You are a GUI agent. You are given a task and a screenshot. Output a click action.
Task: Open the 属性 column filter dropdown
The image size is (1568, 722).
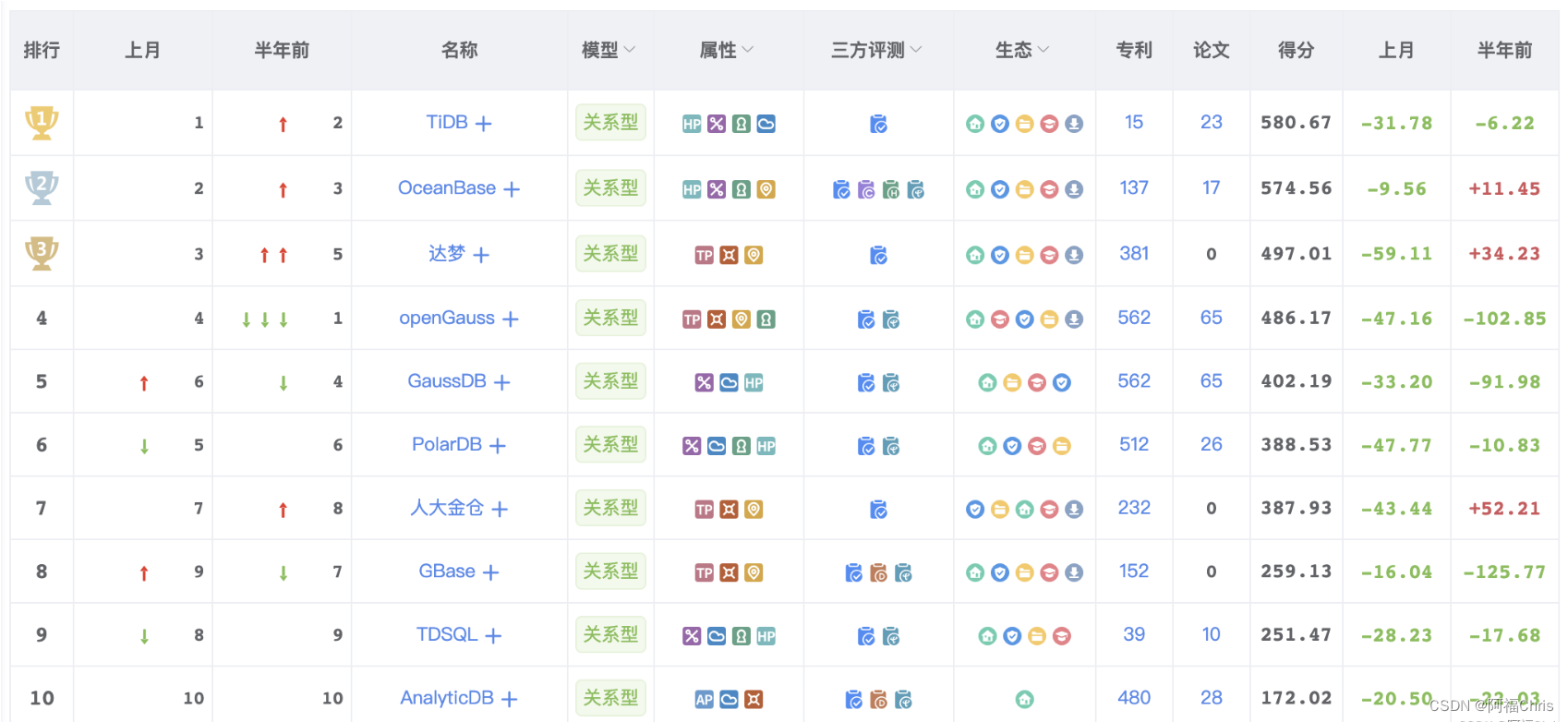[x=748, y=50]
